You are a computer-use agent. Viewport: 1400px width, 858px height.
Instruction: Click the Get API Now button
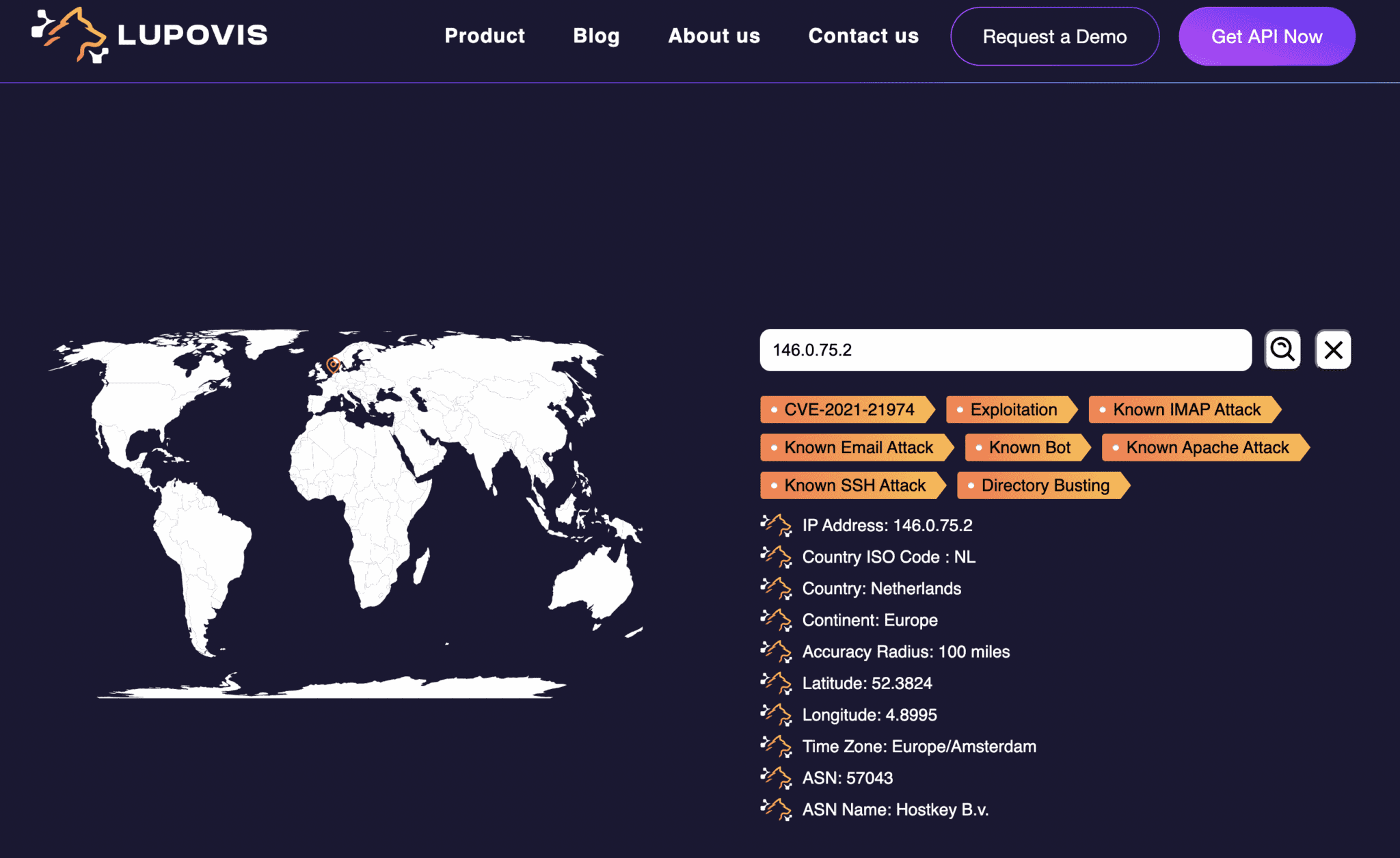tap(1266, 37)
